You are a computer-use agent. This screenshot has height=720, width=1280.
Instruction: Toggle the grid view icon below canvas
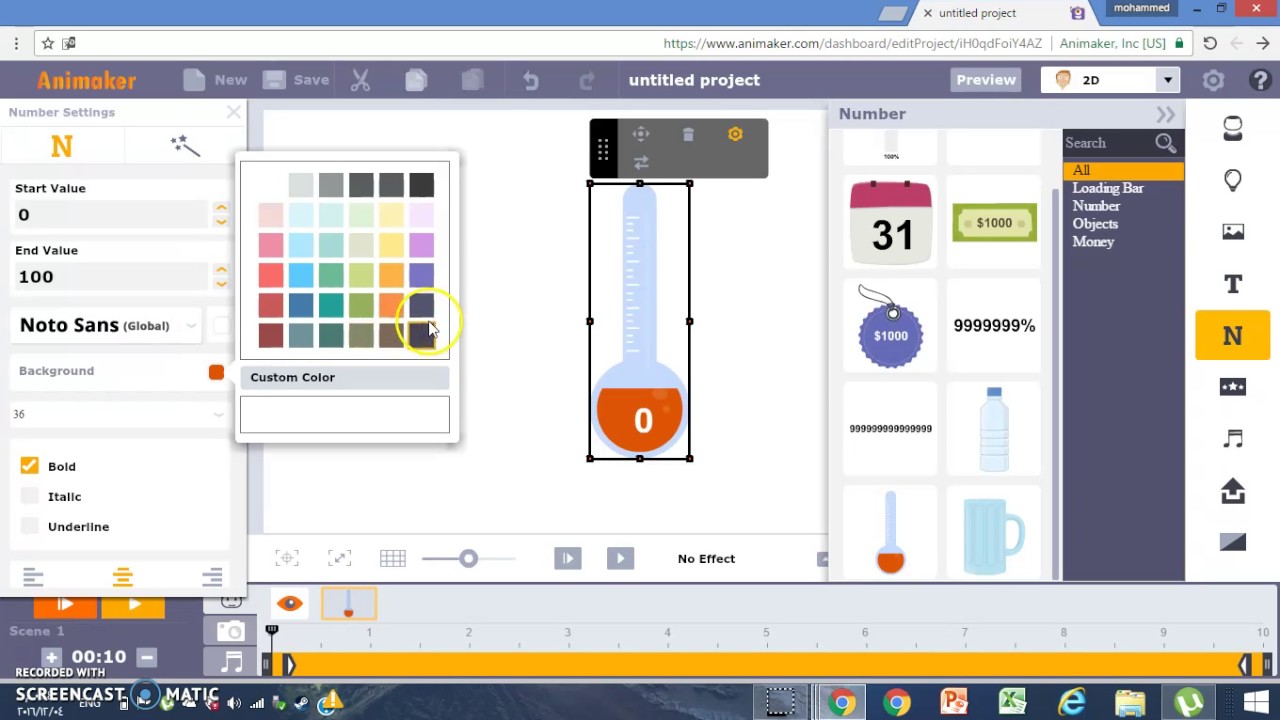392,558
